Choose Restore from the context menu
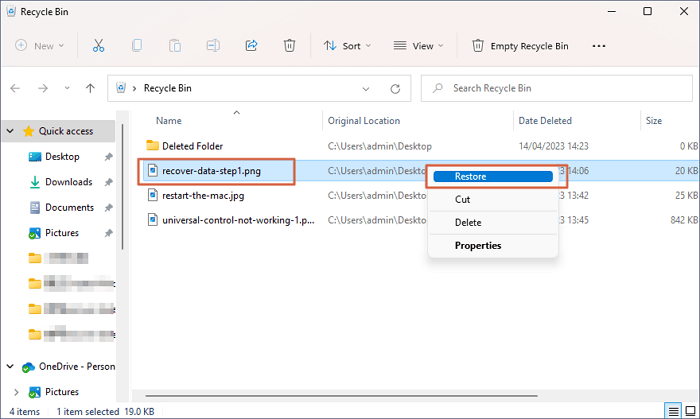Viewport: 700px width, 419px height. point(490,177)
